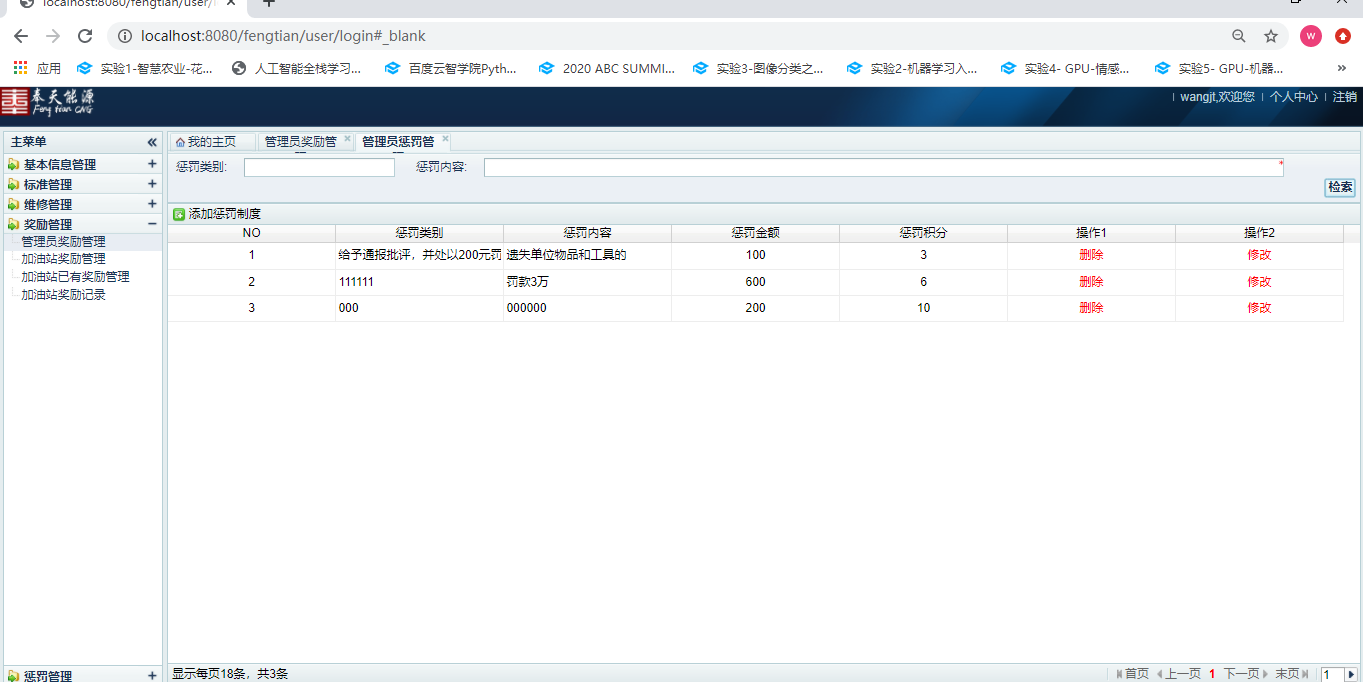The width and height of the screenshot is (1363, 682).
Task: Collapse the main menu sidebar panel
Action: pos(152,143)
